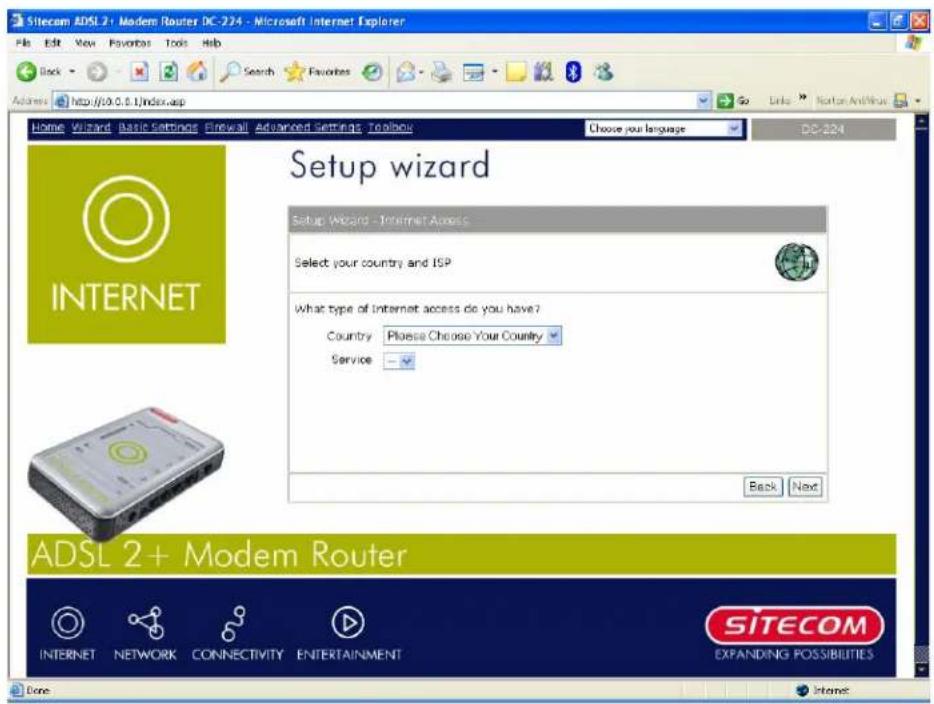Click the Toolbox navigation link
Viewport: 934px width, 704px height.
pyautogui.click(x=390, y=127)
